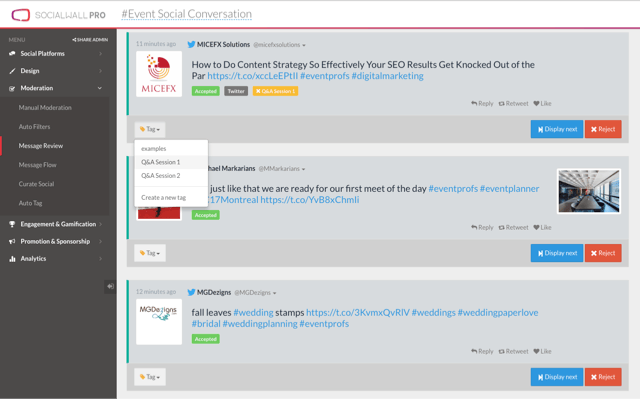The height and width of the screenshot is (399, 640).
Task: Click the sidebar collapse arrow icon
Action: [110, 286]
